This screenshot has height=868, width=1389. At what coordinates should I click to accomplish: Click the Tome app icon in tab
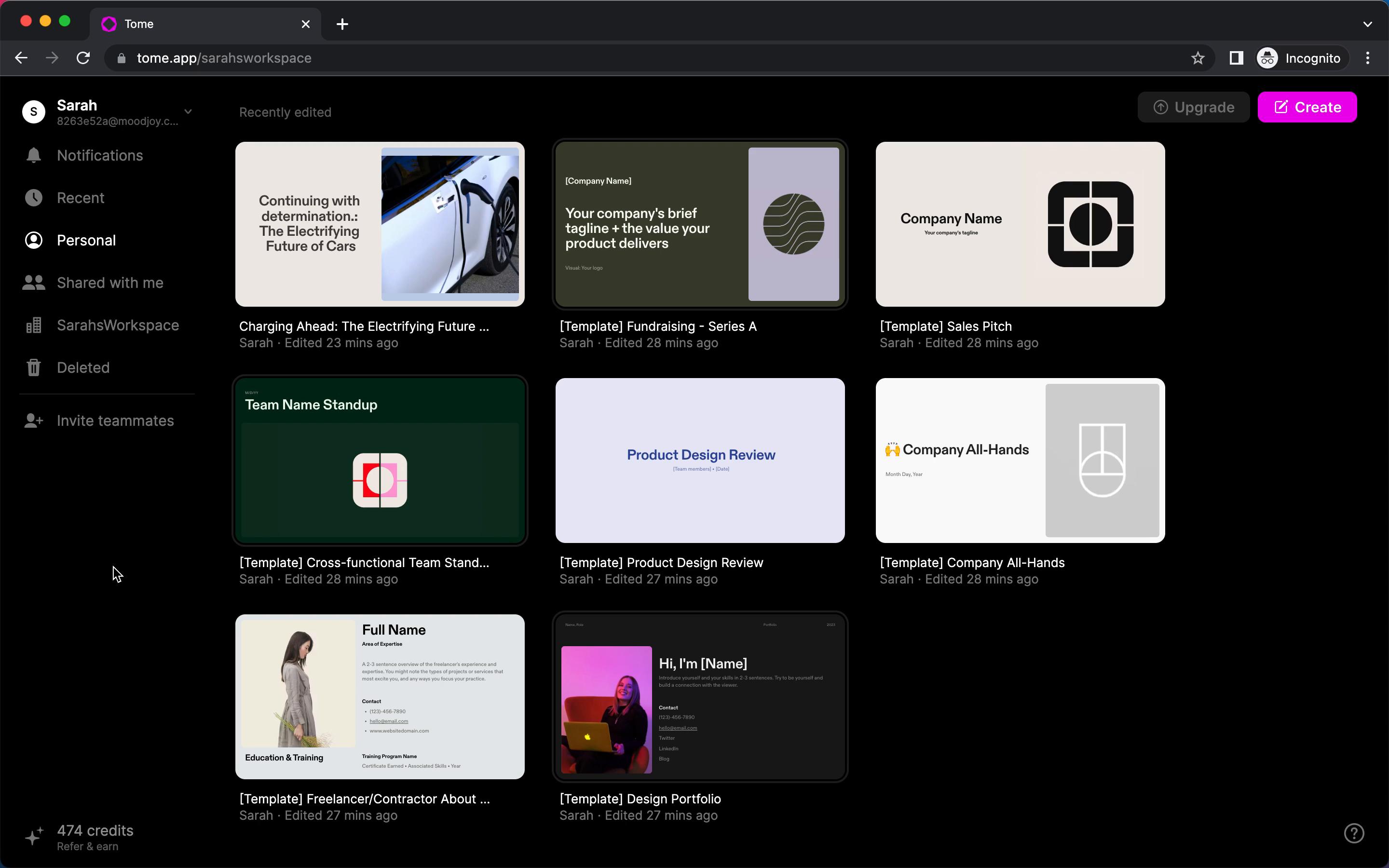[x=110, y=23]
